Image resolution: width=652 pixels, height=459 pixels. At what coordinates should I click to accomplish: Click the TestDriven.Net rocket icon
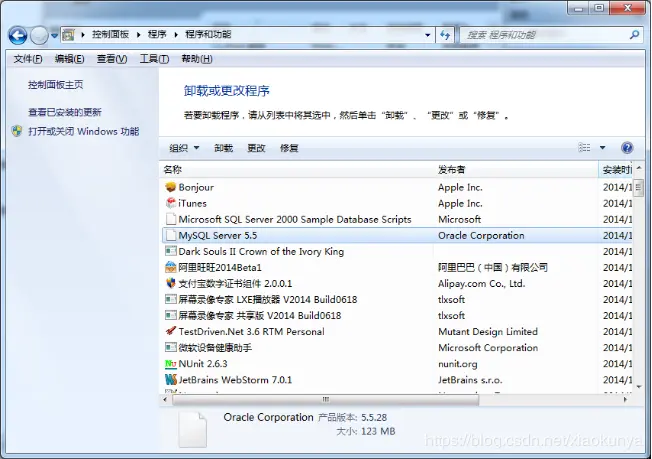[170, 331]
